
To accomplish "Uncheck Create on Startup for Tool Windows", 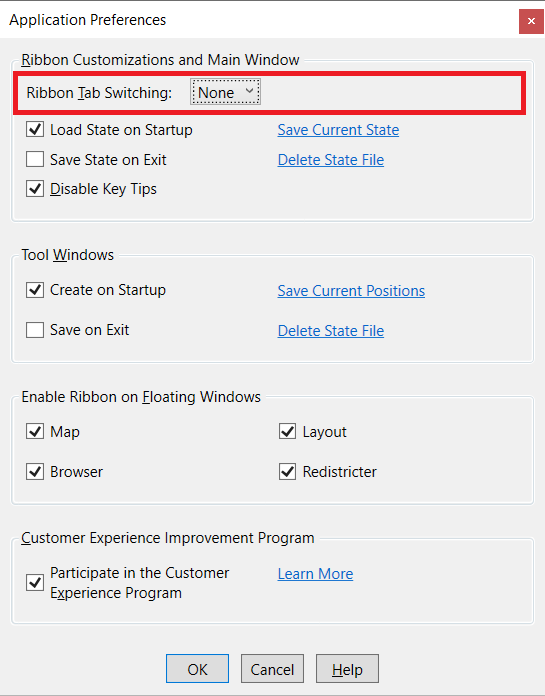I will click(x=35, y=290).
